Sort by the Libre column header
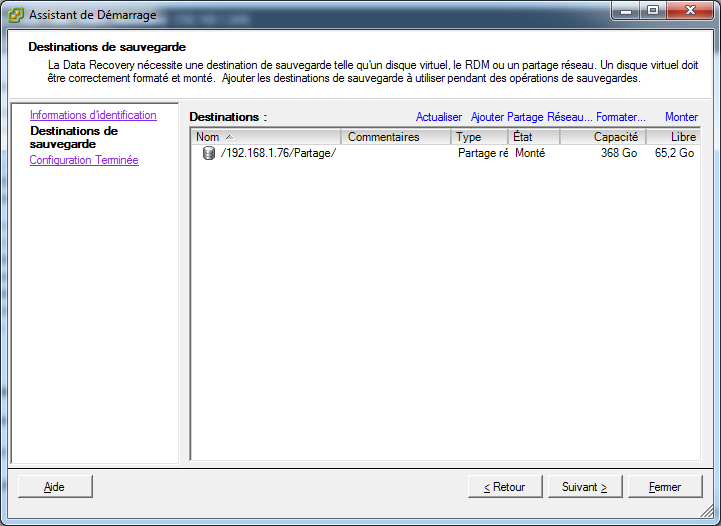The height and width of the screenshot is (526, 721). tap(673, 137)
